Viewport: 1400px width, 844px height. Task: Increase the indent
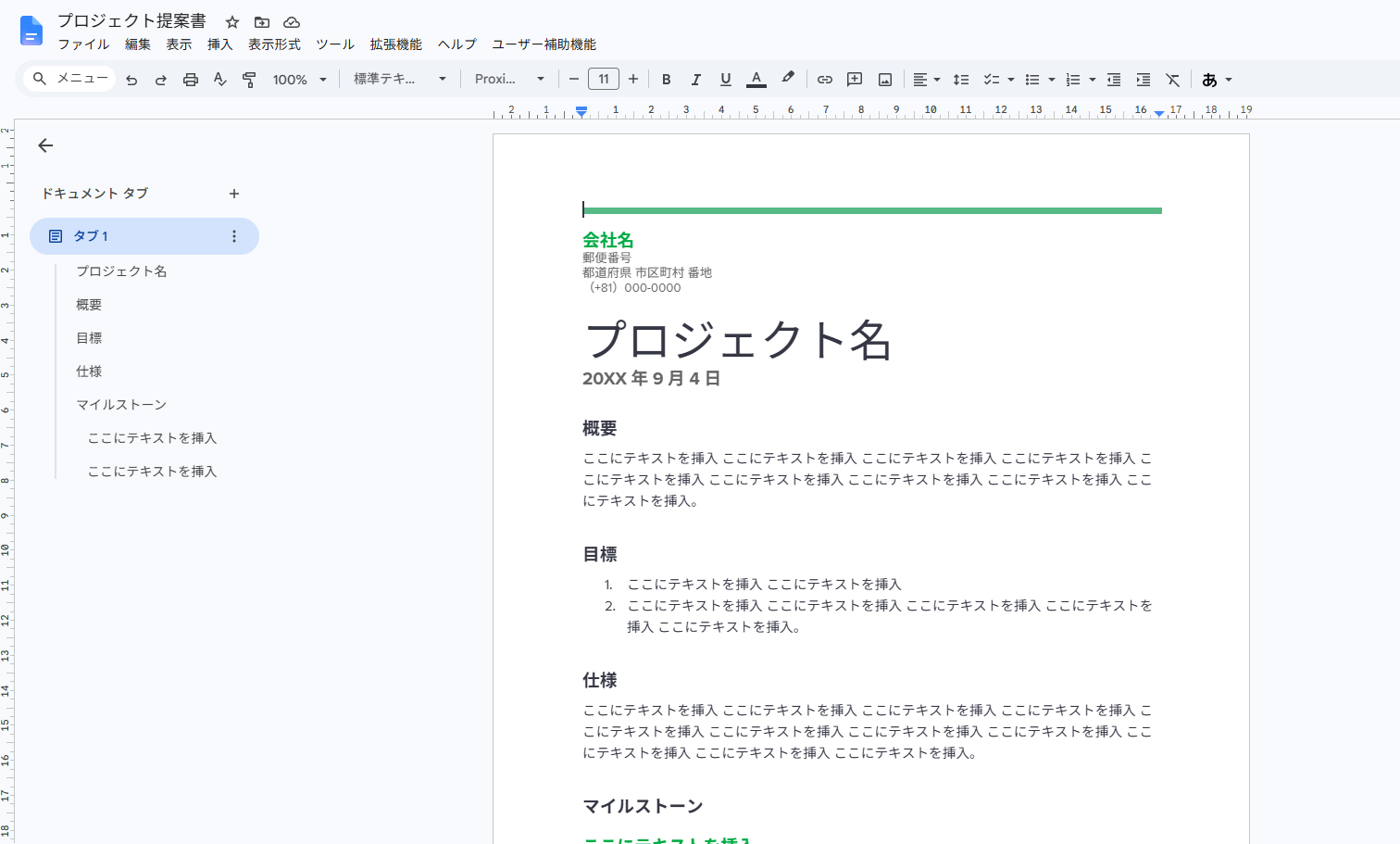click(1144, 80)
